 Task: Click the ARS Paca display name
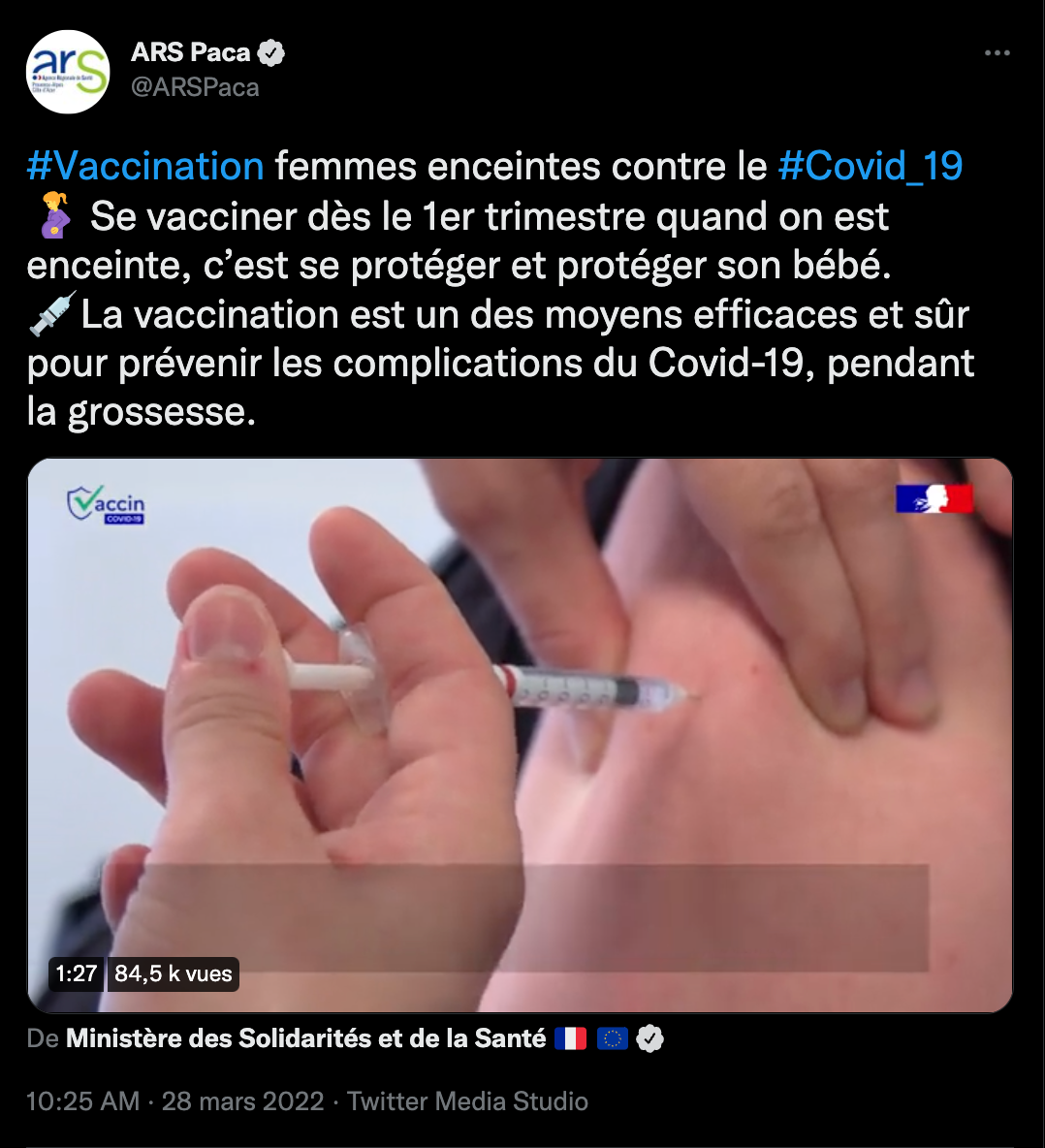point(190,52)
